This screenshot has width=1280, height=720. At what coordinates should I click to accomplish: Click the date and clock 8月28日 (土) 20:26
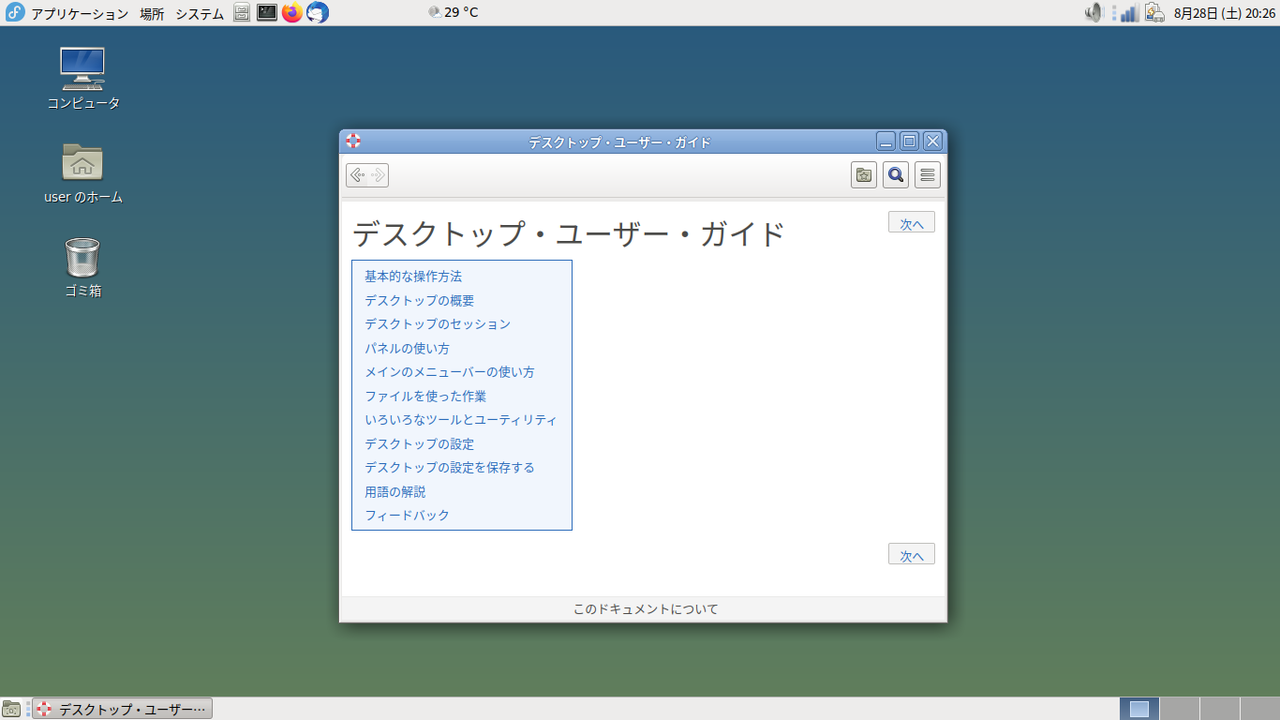(1224, 14)
